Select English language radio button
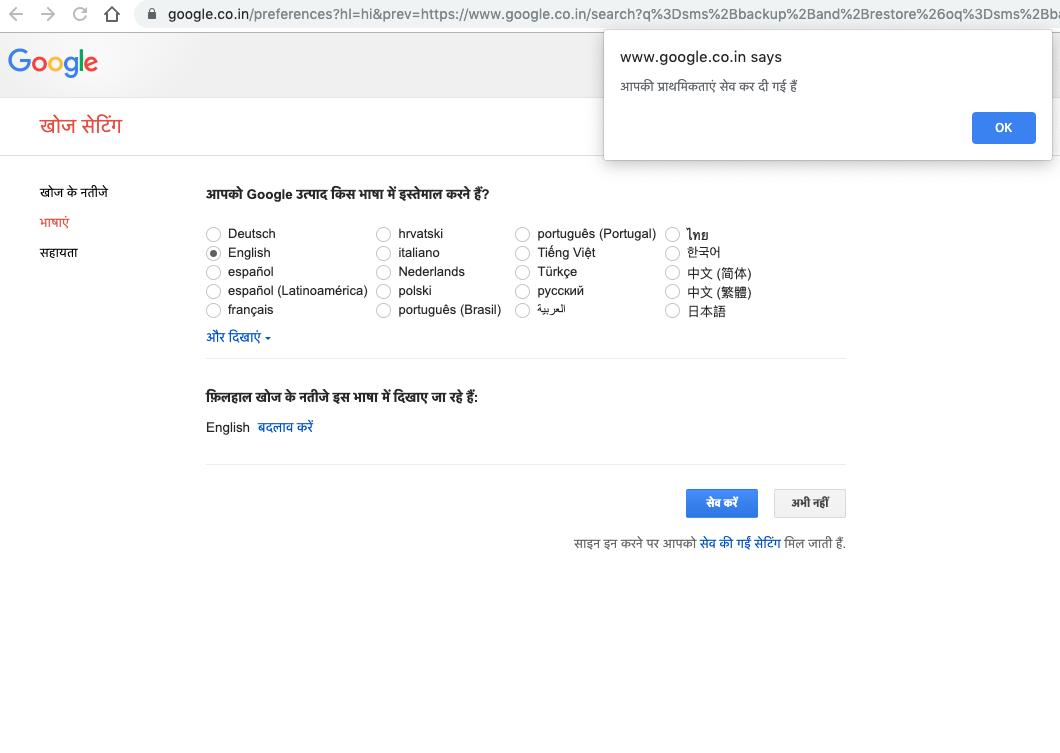This screenshot has height=753, width=1060. pyautogui.click(x=214, y=253)
